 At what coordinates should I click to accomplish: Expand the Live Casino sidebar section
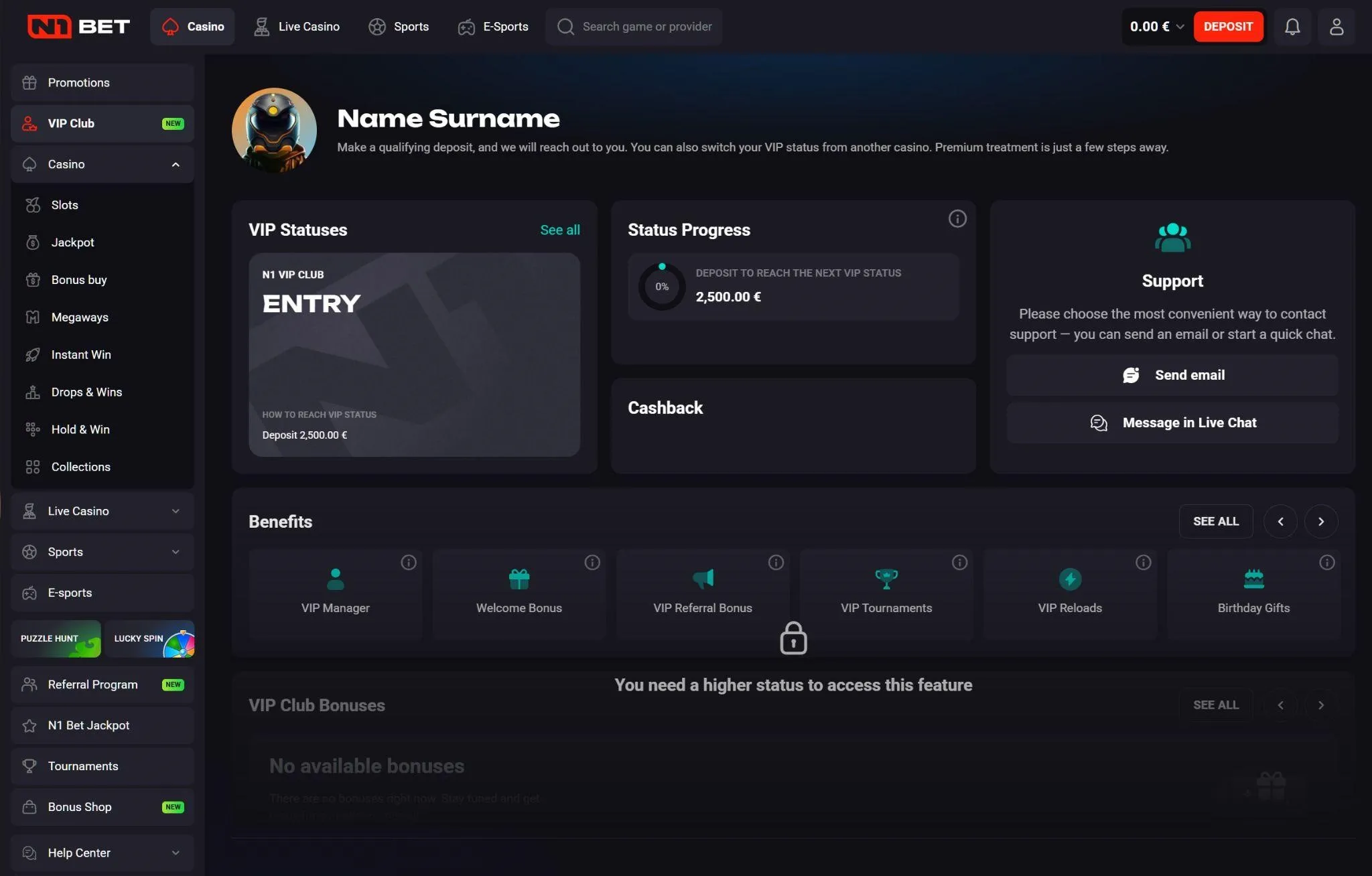click(x=176, y=512)
